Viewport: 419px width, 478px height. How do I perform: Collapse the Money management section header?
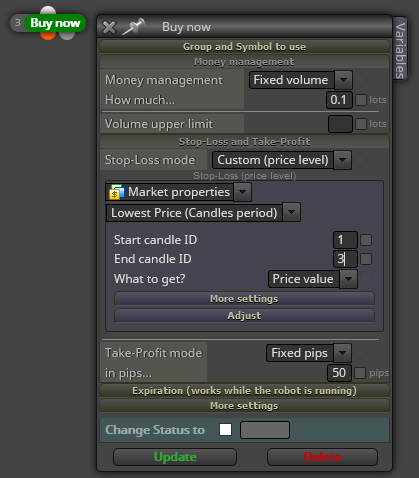[x=244, y=62]
